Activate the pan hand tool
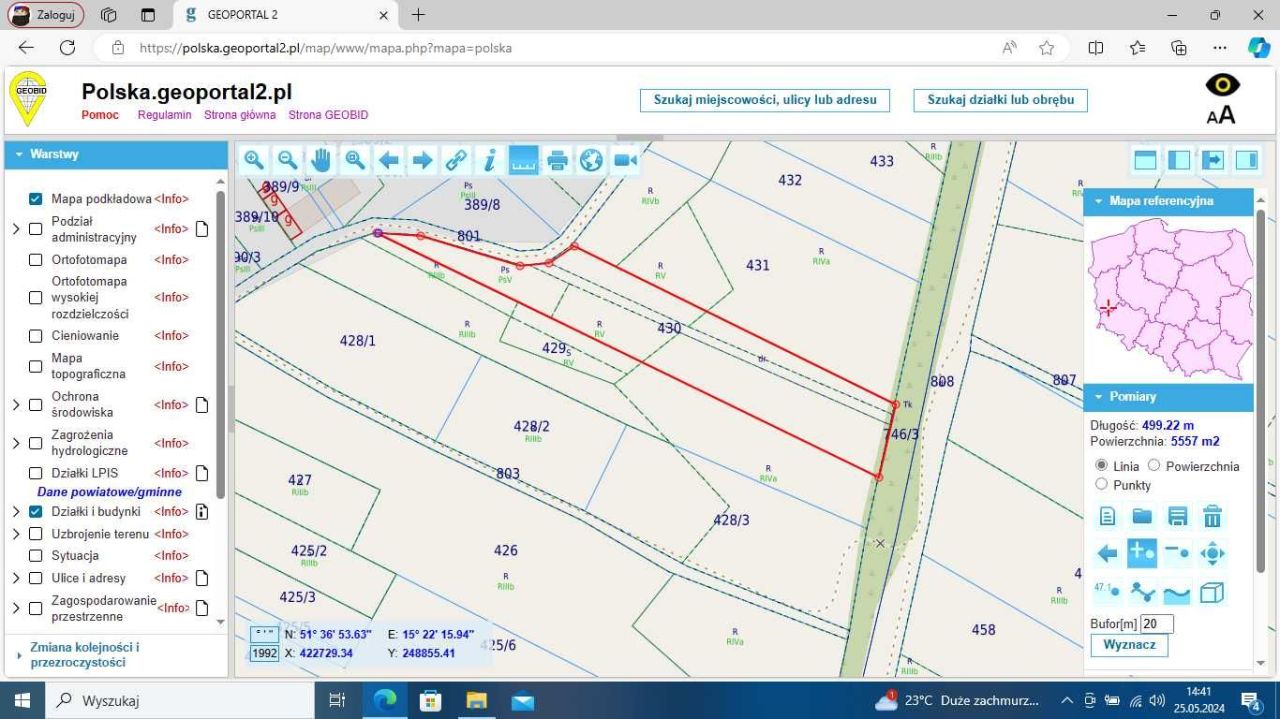The image size is (1280, 719). point(321,160)
